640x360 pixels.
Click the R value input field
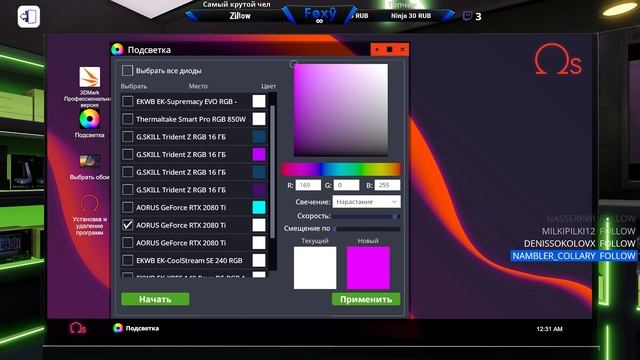tap(308, 185)
